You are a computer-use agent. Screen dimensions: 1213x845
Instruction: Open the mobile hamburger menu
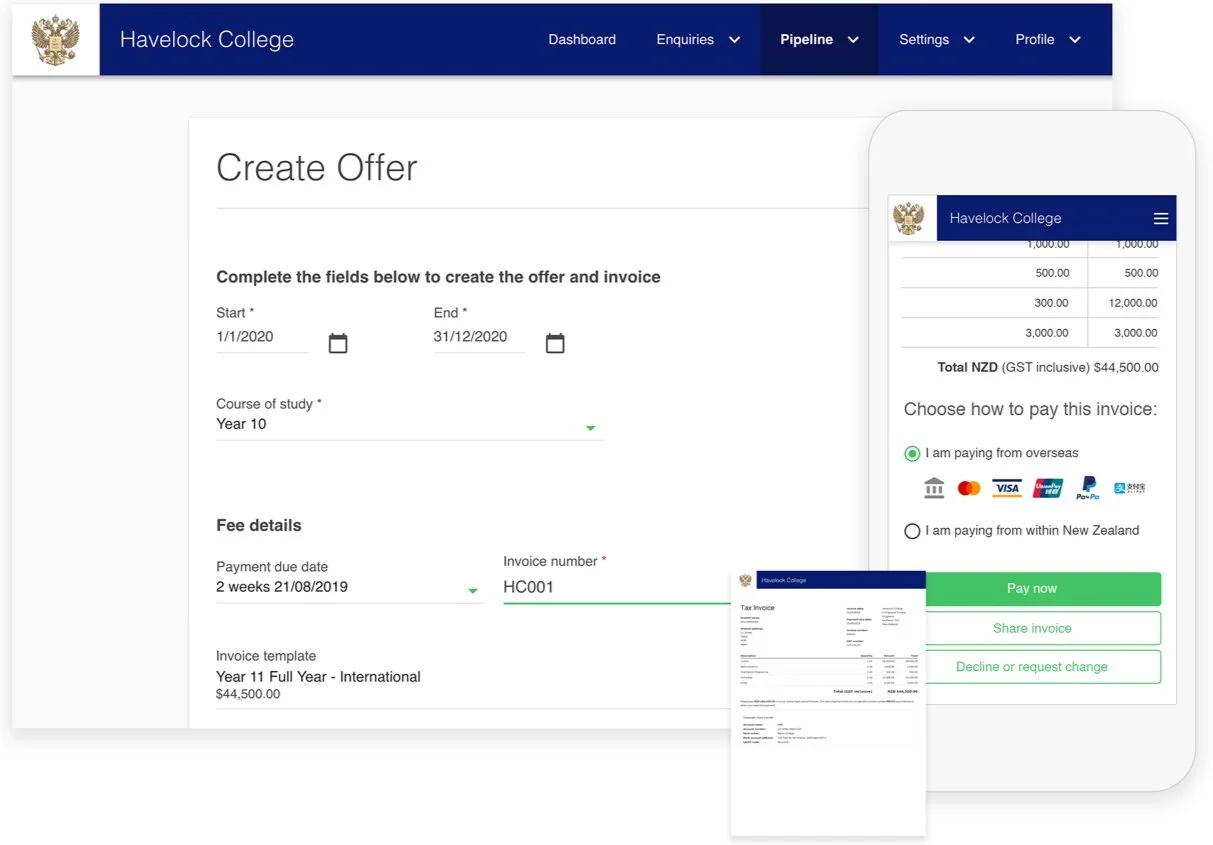(x=1160, y=218)
